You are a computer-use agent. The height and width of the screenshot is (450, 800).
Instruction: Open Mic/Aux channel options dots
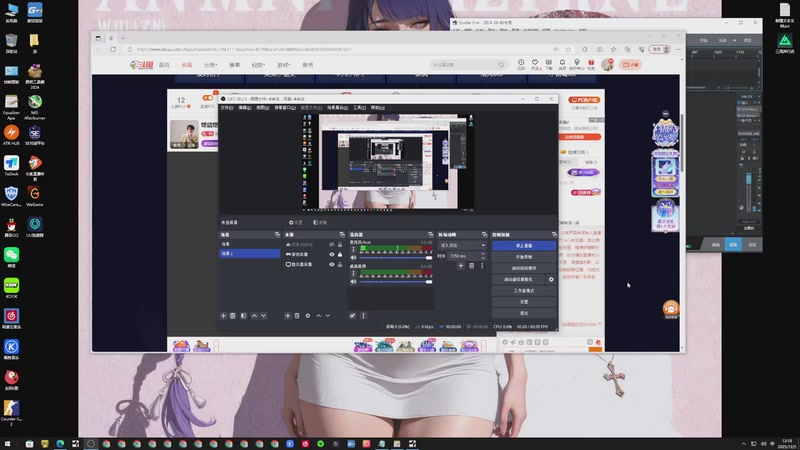coord(353,249)
